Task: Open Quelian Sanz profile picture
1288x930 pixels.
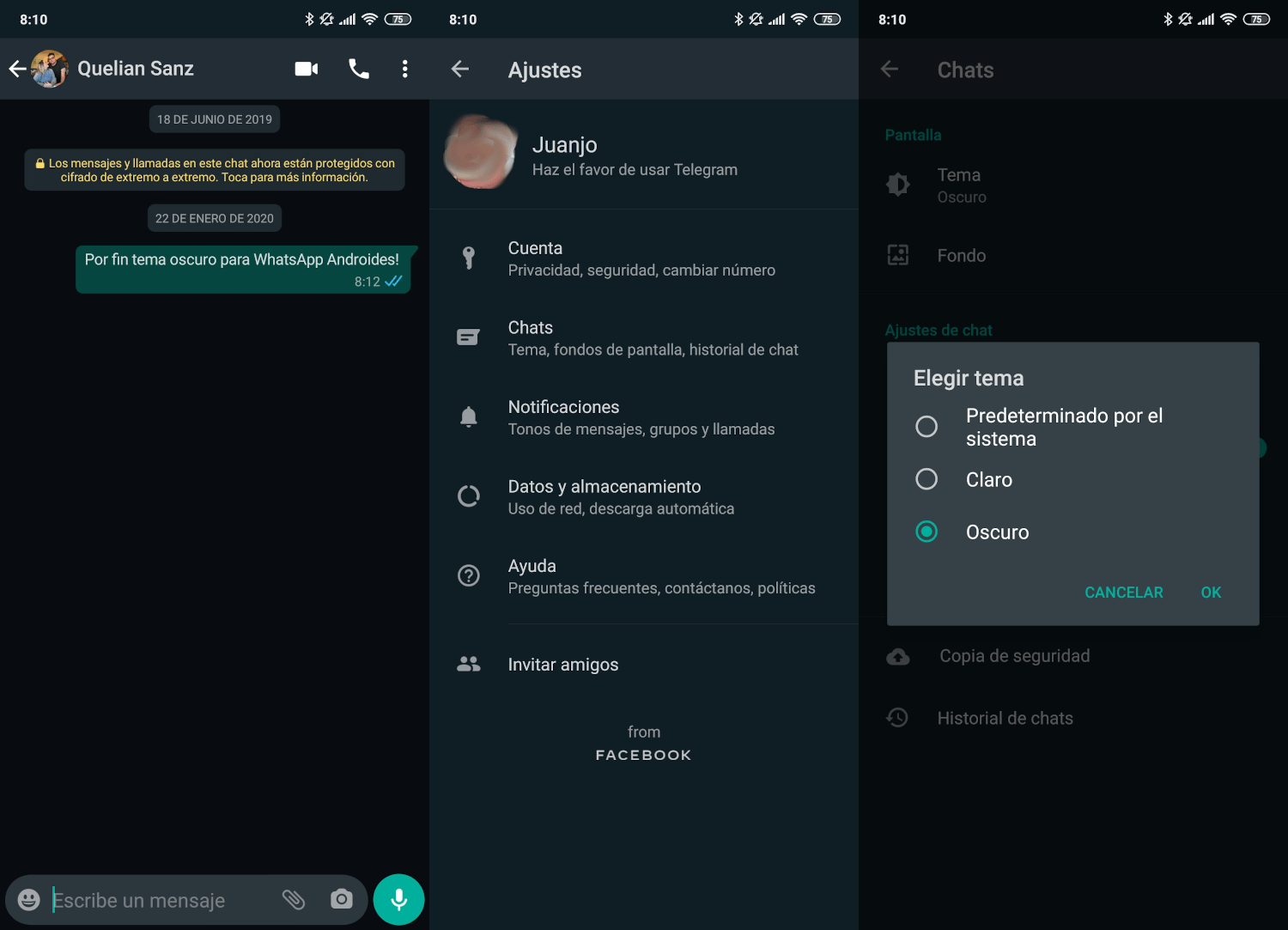Action: pos(50,69)
